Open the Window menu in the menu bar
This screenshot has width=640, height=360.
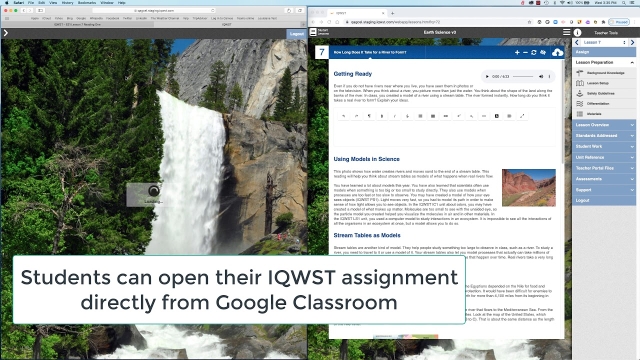[107, 2]
